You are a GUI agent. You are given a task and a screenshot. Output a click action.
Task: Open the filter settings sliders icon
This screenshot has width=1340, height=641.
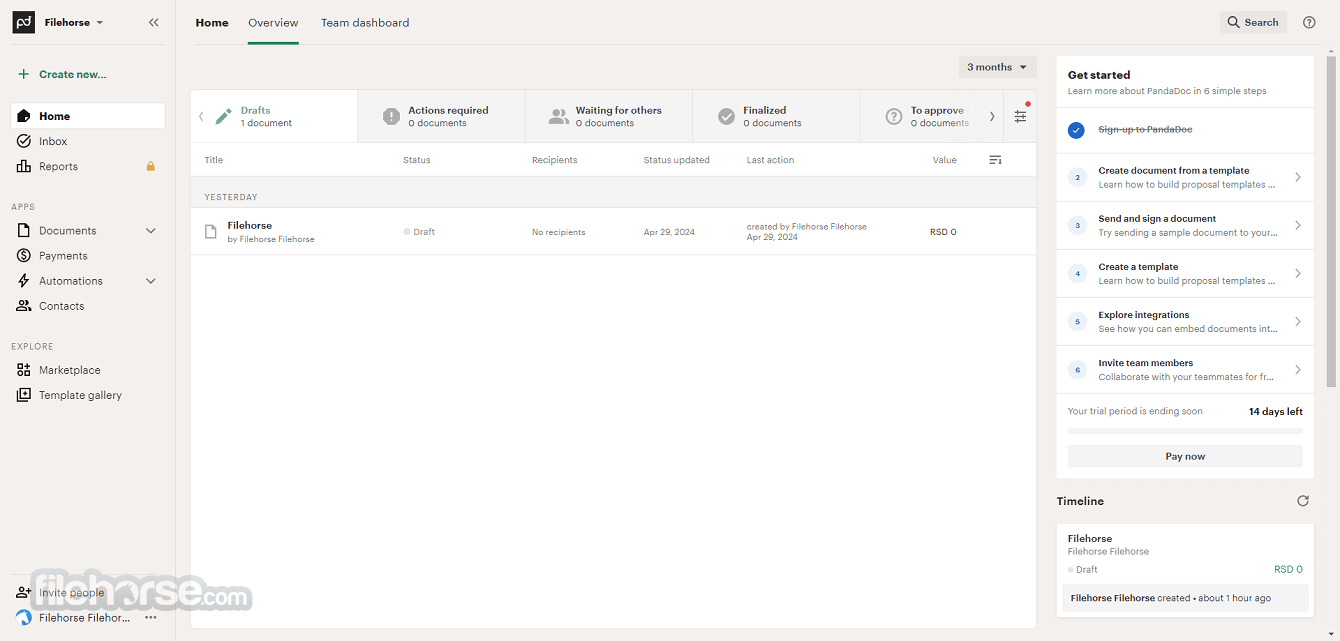(1020, 116)
